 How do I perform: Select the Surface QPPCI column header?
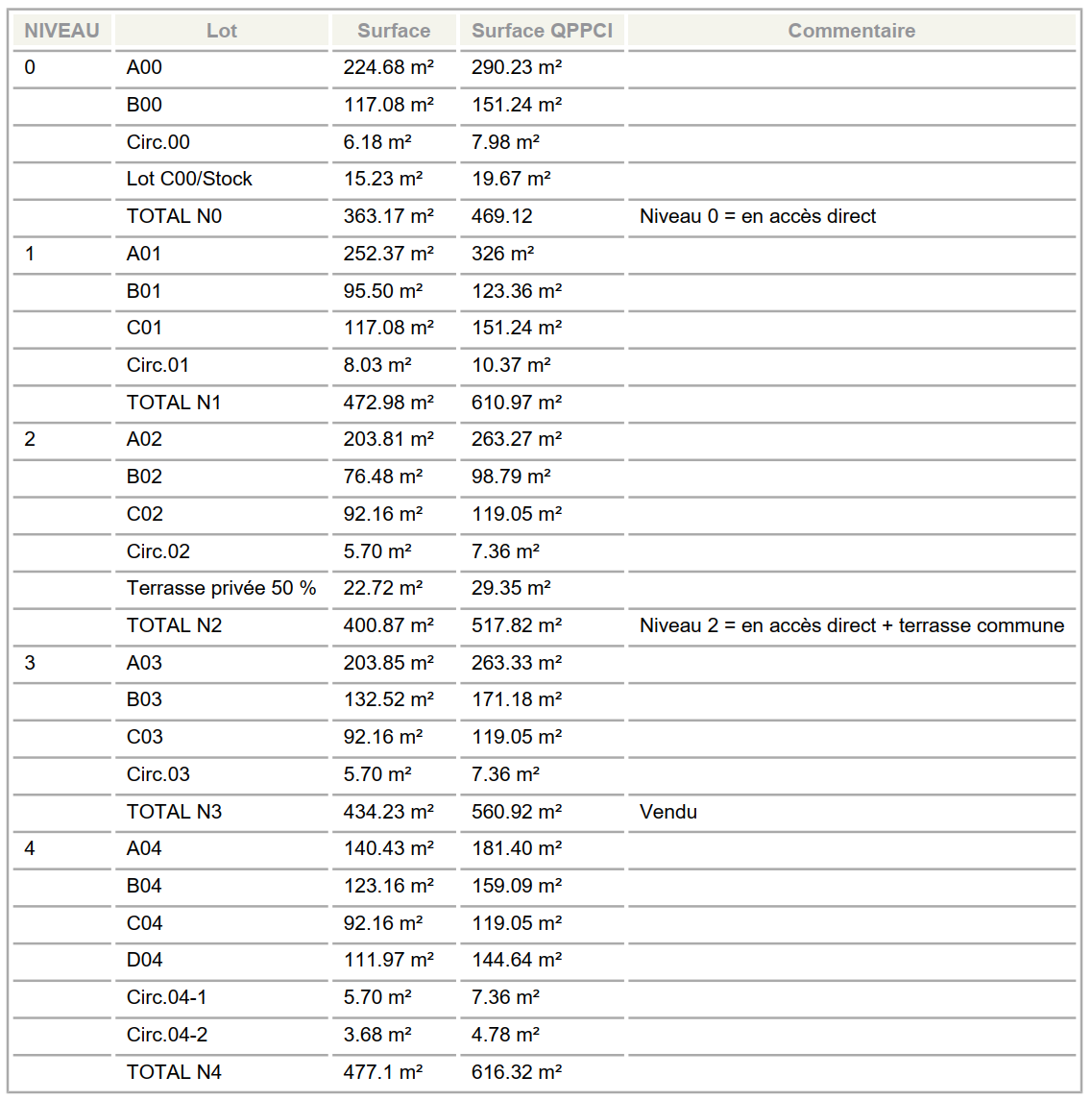click(x=542, y=30)
